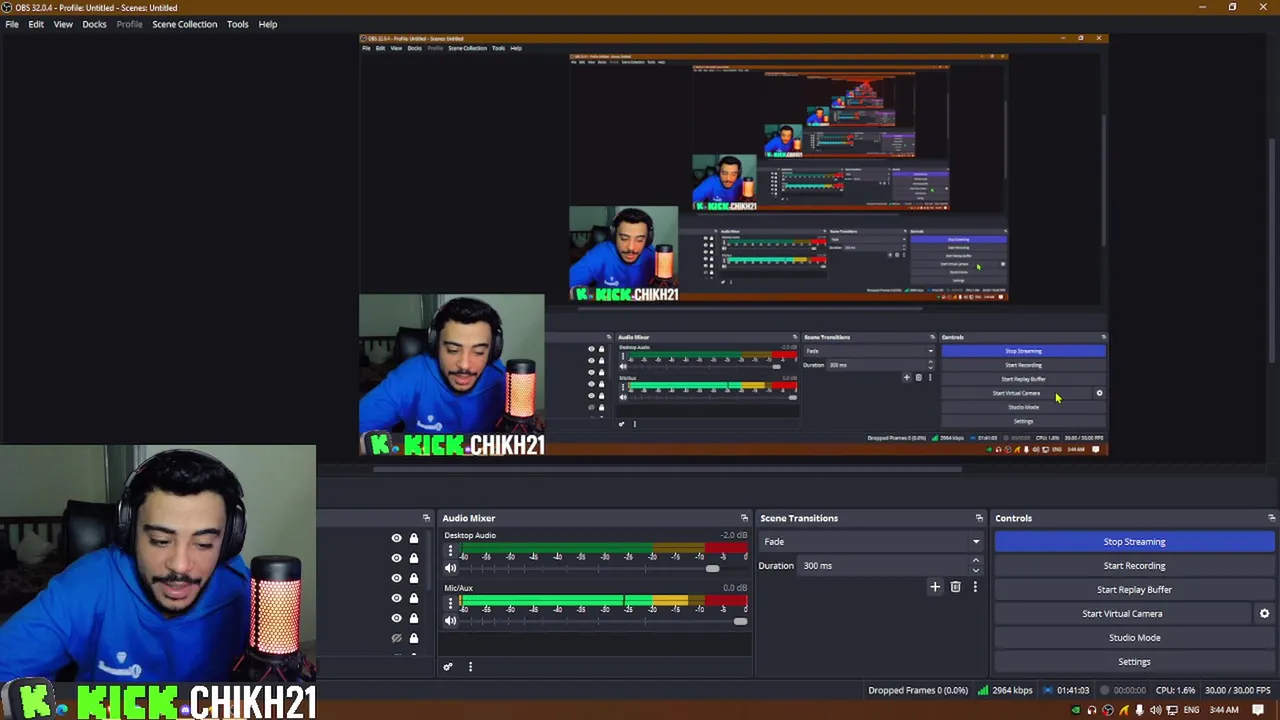Click Start Replay Buffer button
This screenshot has height=720, width=1280.
click(x=1134, y=590)
